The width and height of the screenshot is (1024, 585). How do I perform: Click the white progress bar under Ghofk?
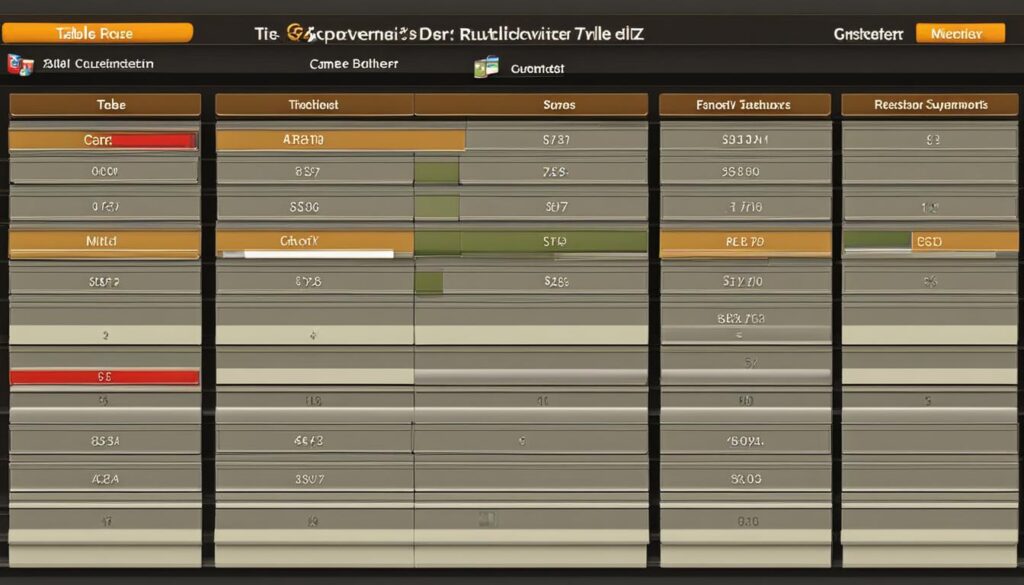(319, 254)
